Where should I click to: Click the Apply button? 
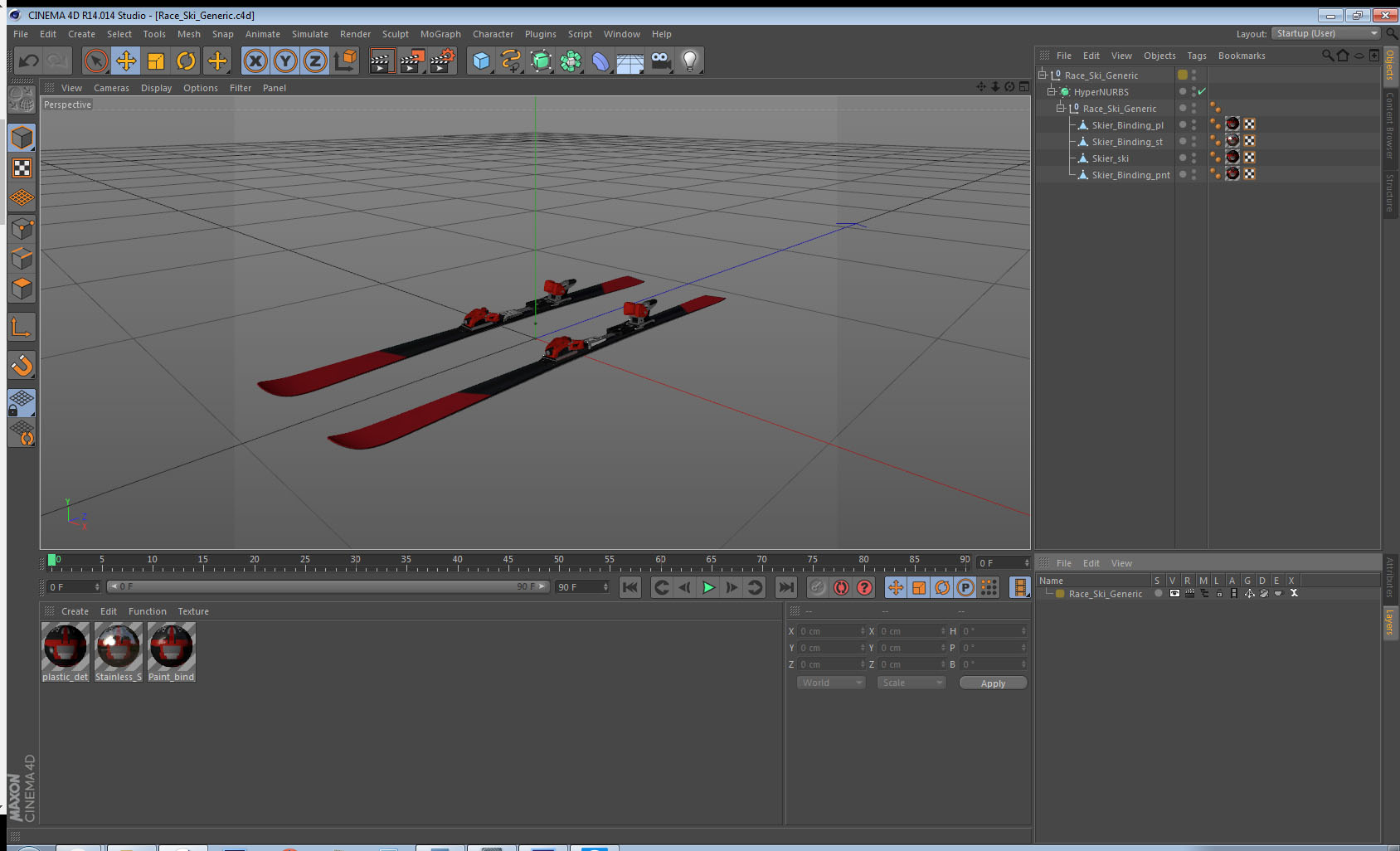(993, 683)
